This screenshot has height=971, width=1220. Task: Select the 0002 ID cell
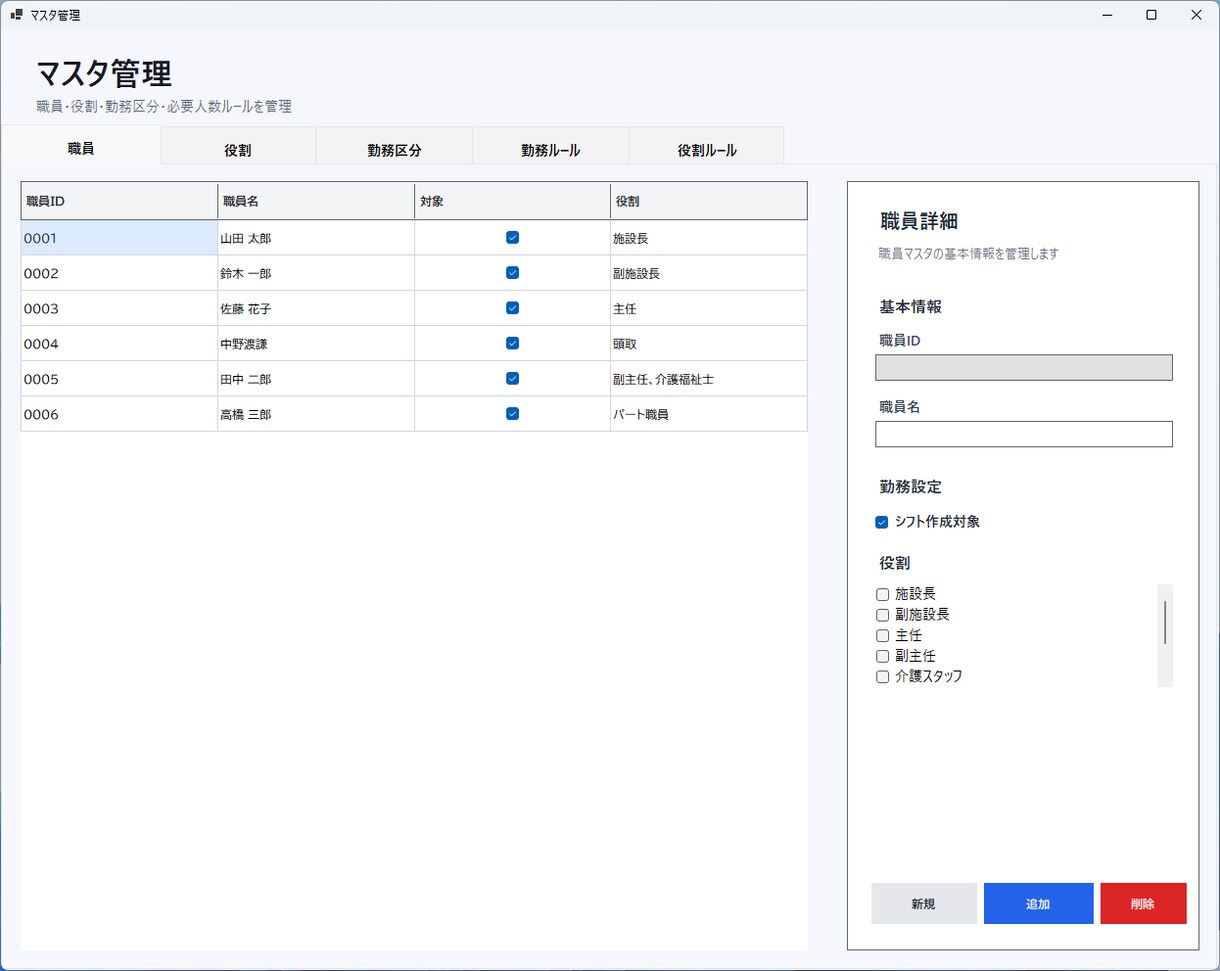[119, 273]
